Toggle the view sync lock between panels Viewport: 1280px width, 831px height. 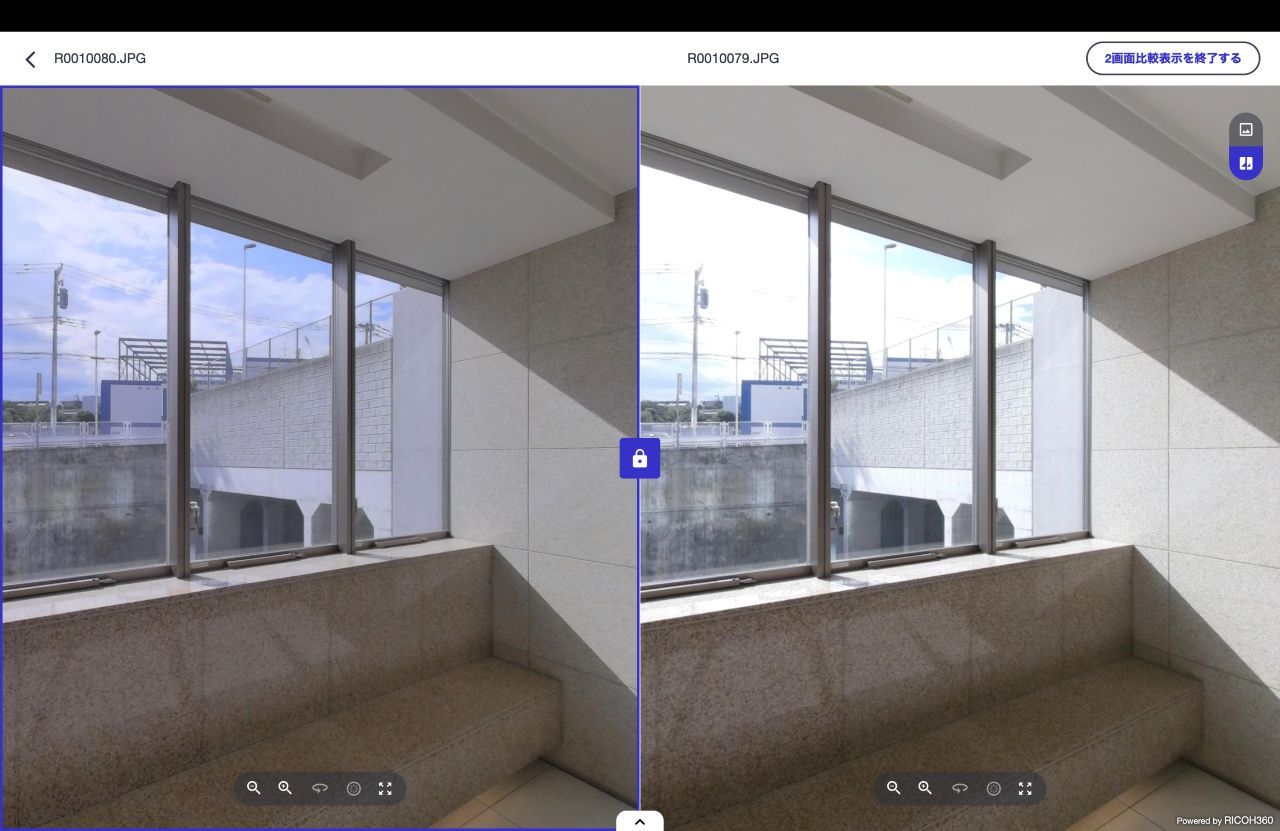pos(640,459)
